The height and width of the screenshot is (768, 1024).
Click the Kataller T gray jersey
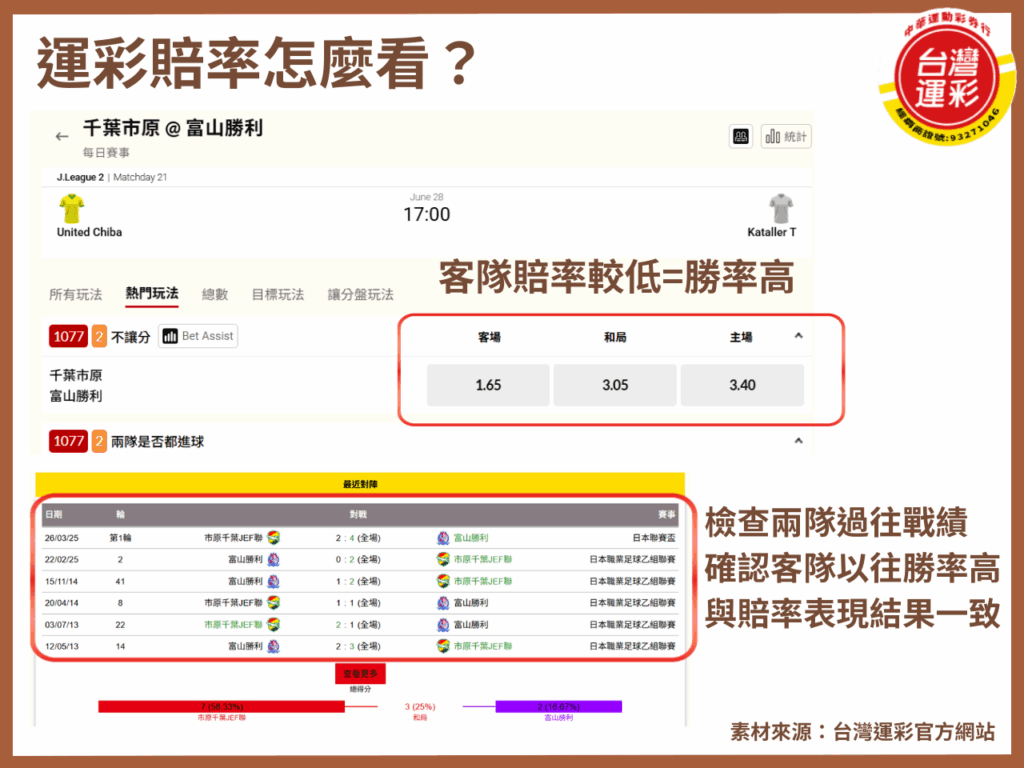pos(781,209)
